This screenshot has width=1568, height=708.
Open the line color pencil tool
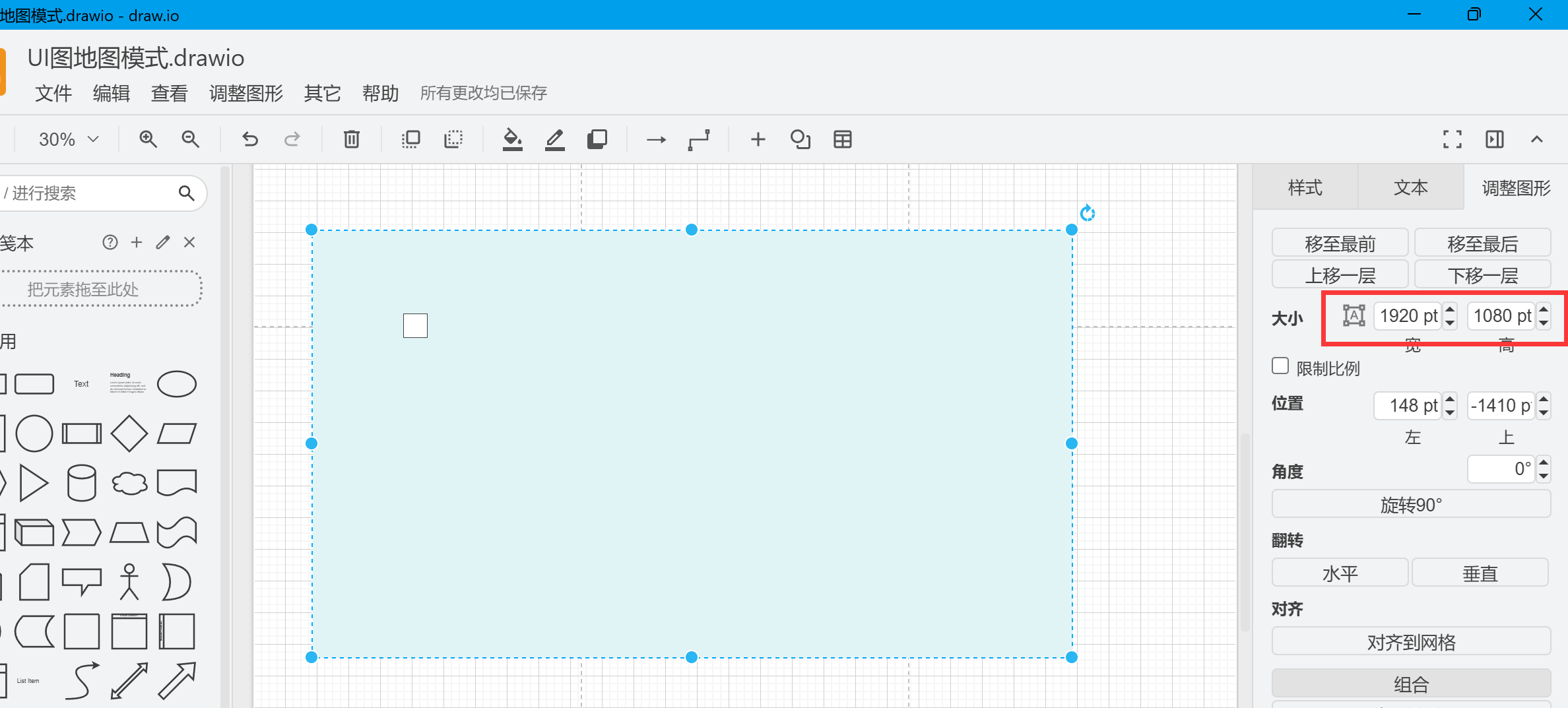coord(555,139)
